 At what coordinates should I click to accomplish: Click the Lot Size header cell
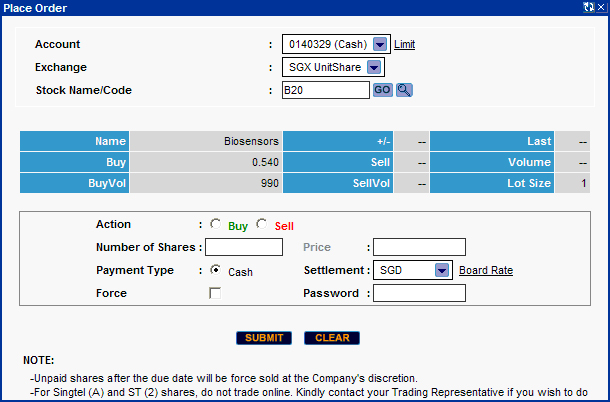492,183
